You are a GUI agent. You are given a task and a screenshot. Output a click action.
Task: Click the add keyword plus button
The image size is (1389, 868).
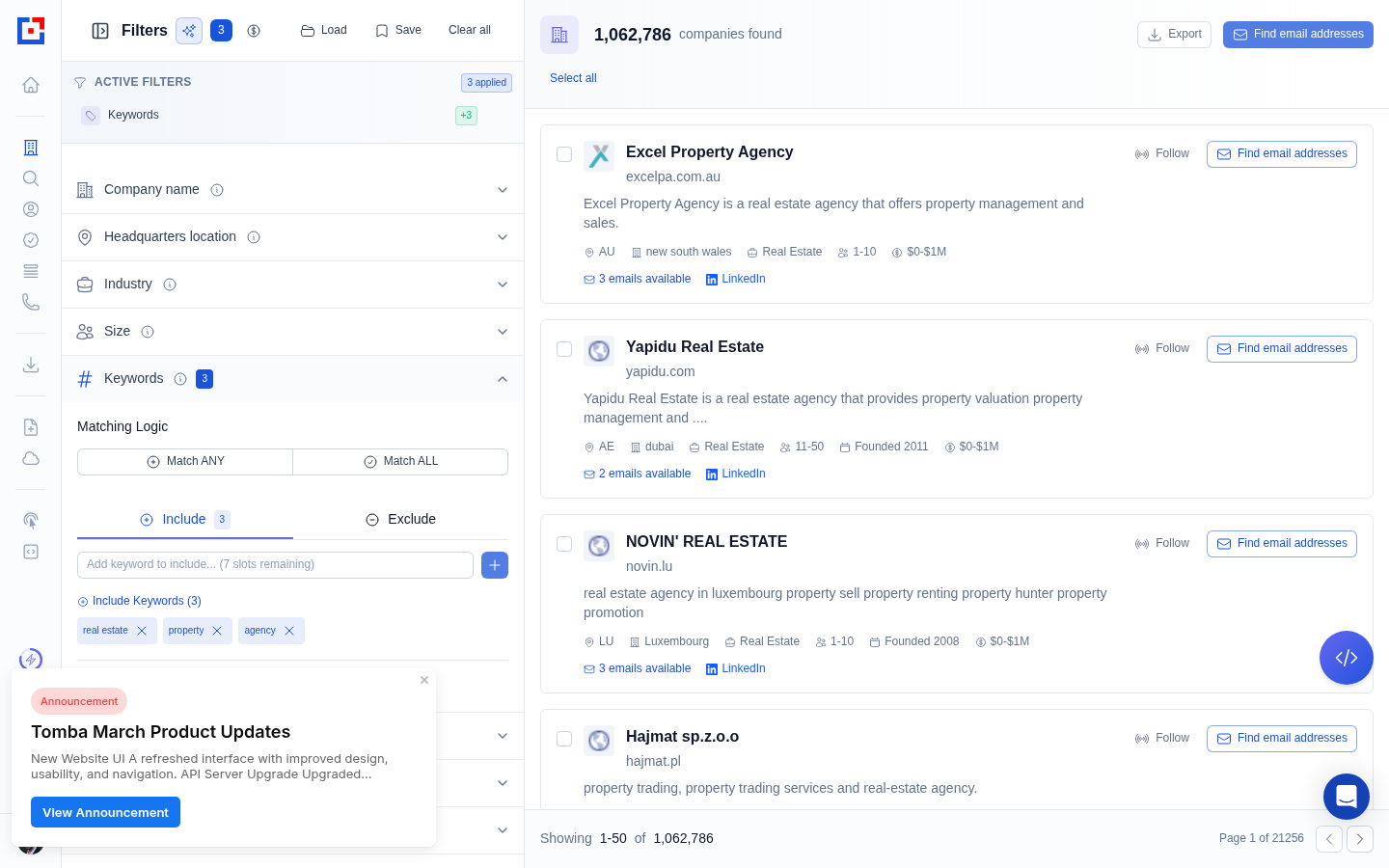pyautogui.click(x=495, y=565)
